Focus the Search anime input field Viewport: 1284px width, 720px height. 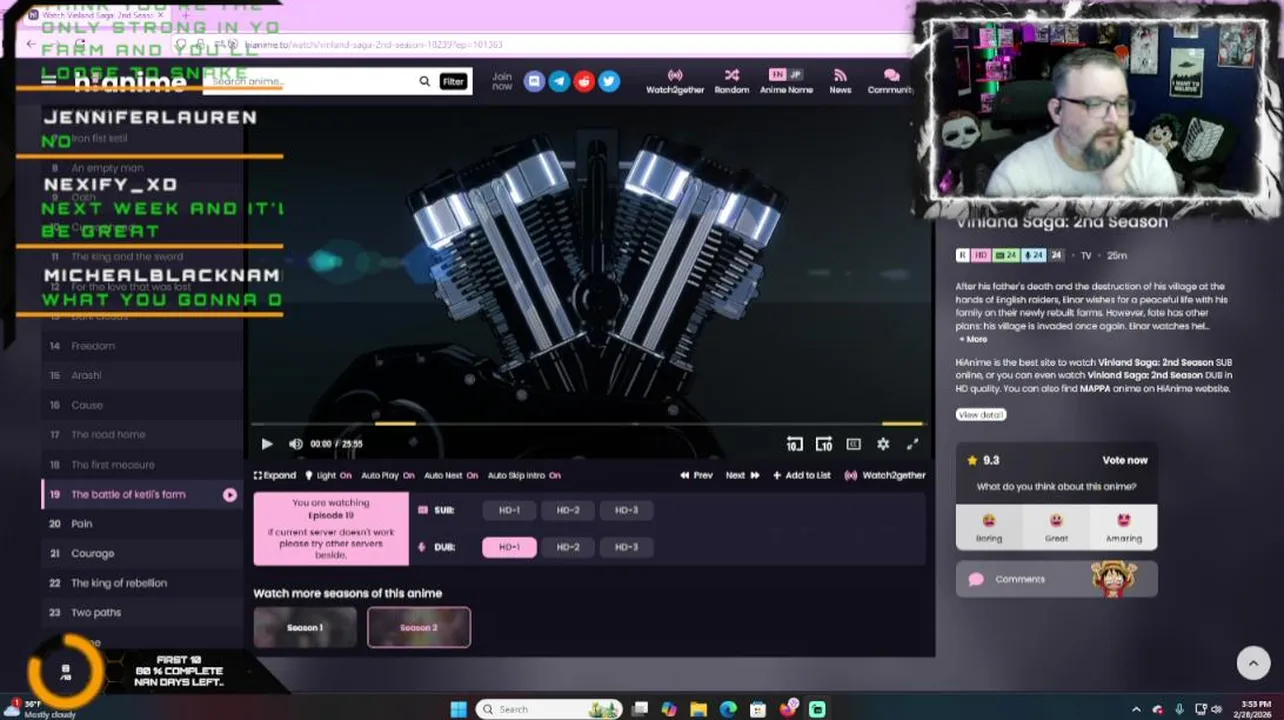310,81
